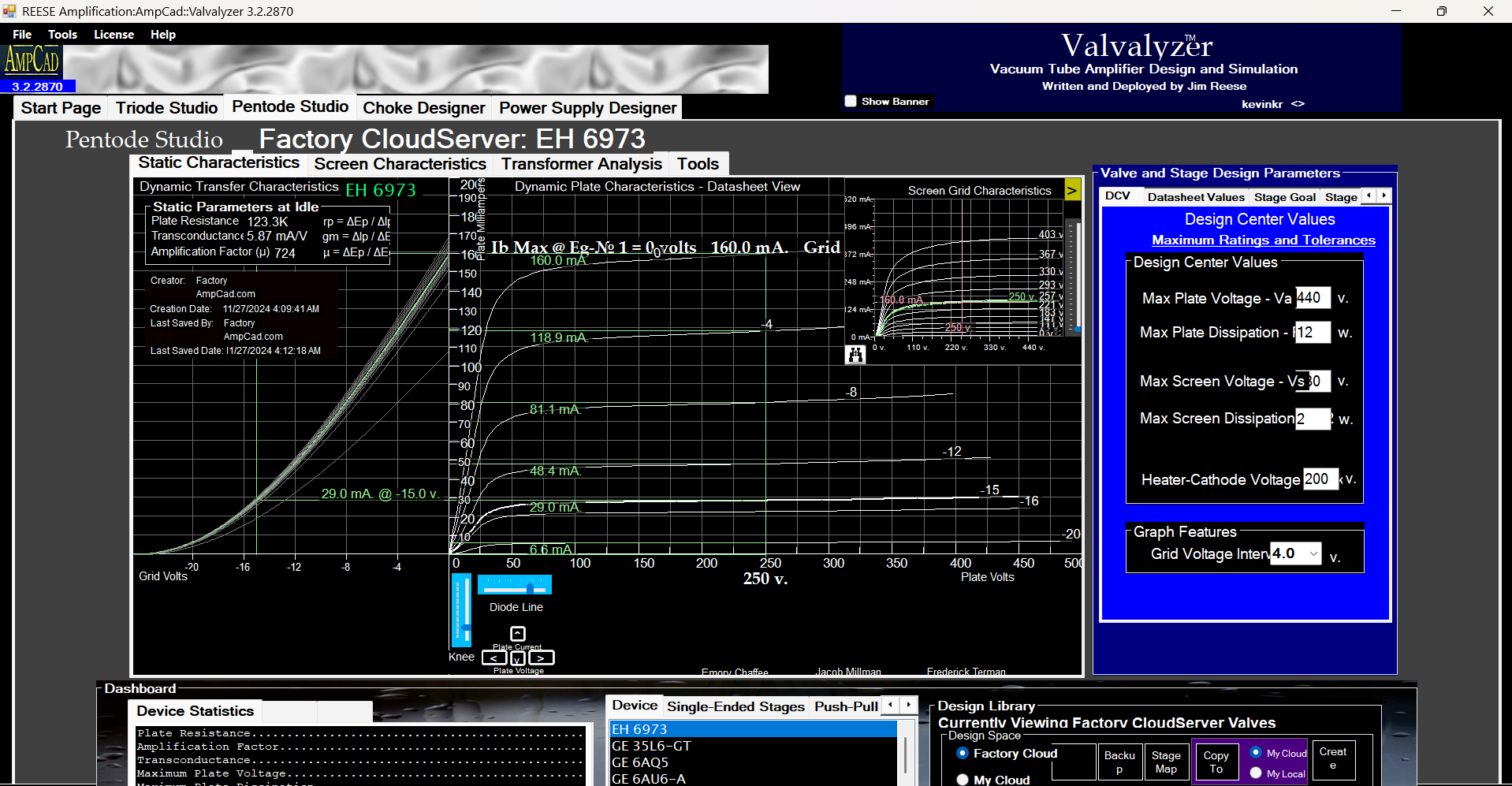Click the Plate Current down arrow button

click(518, 658)
